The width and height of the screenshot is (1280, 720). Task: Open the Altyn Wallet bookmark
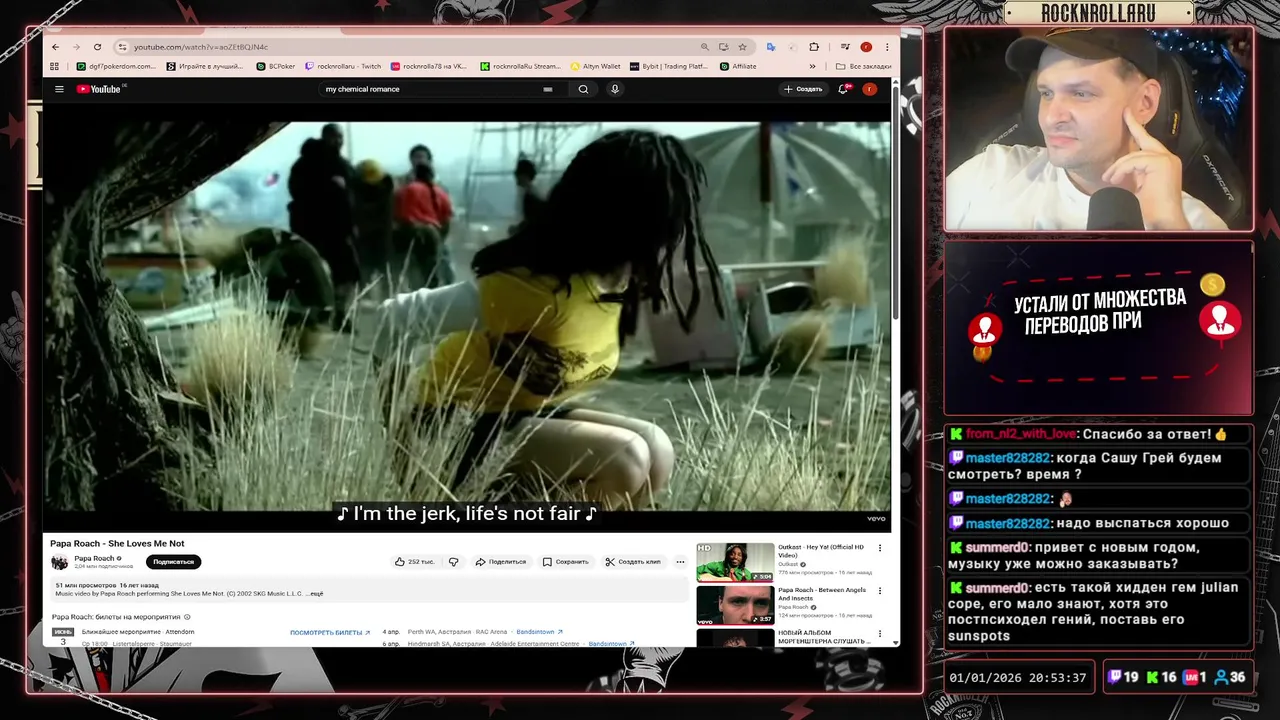pos(596,66)
